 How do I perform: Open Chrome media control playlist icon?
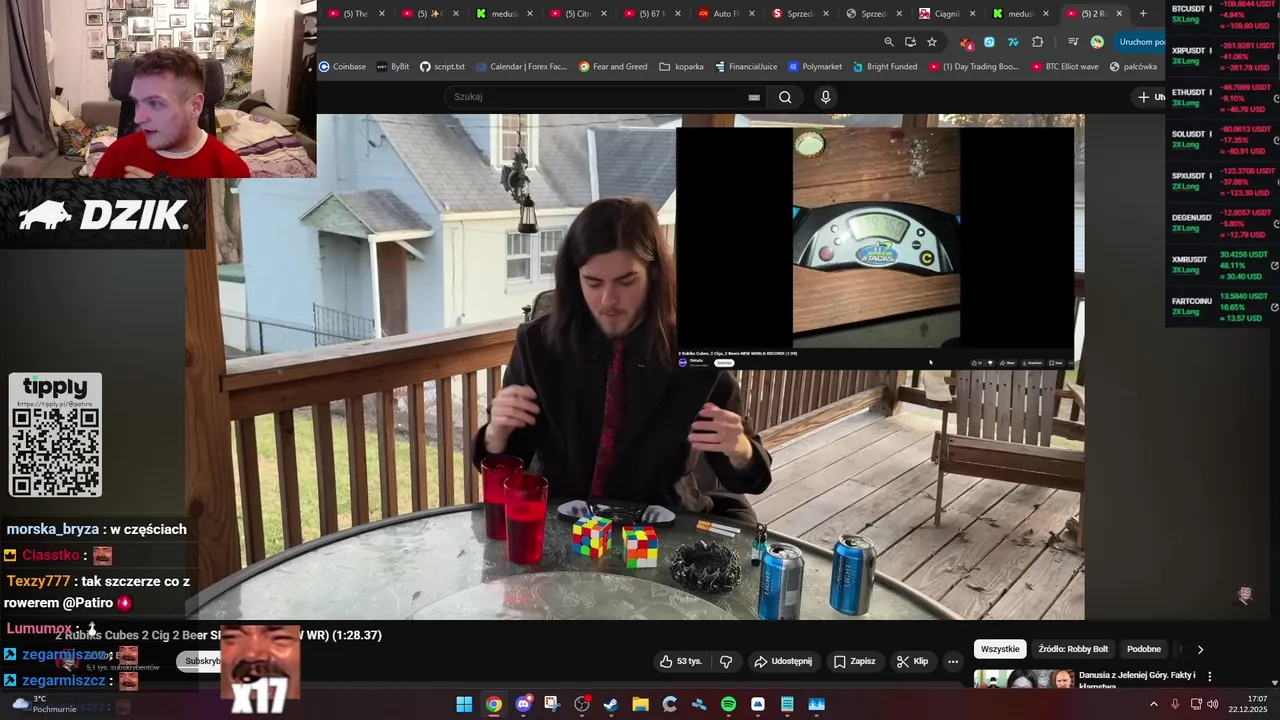click(1073, 42)
